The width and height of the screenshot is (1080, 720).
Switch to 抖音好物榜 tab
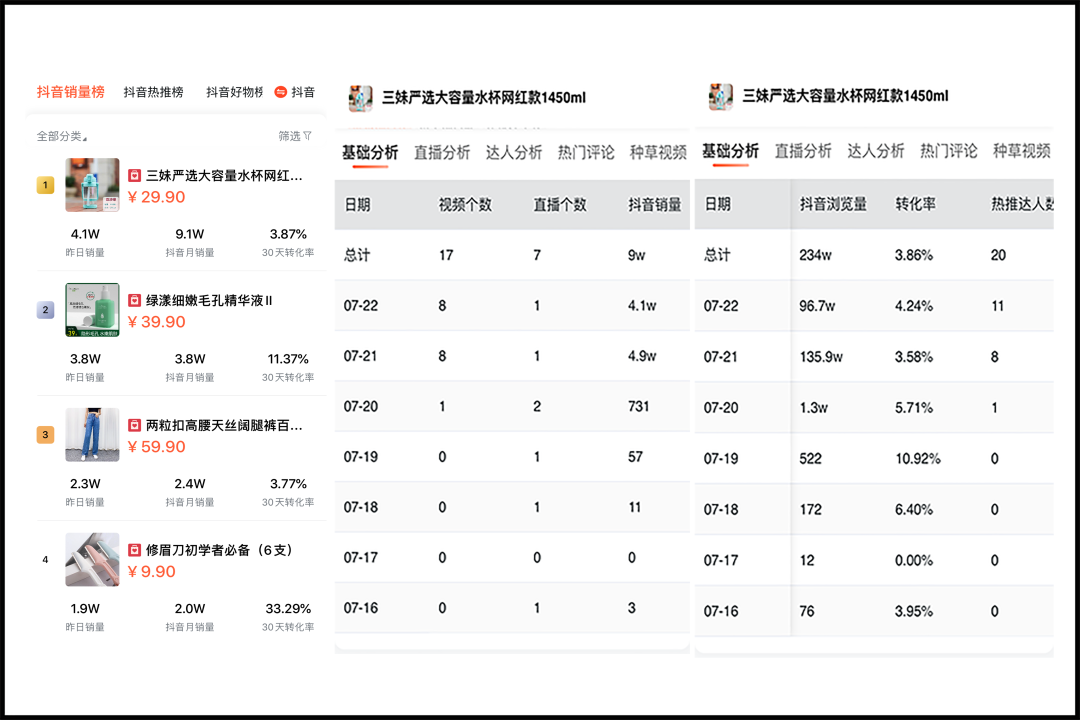(235, 92)
